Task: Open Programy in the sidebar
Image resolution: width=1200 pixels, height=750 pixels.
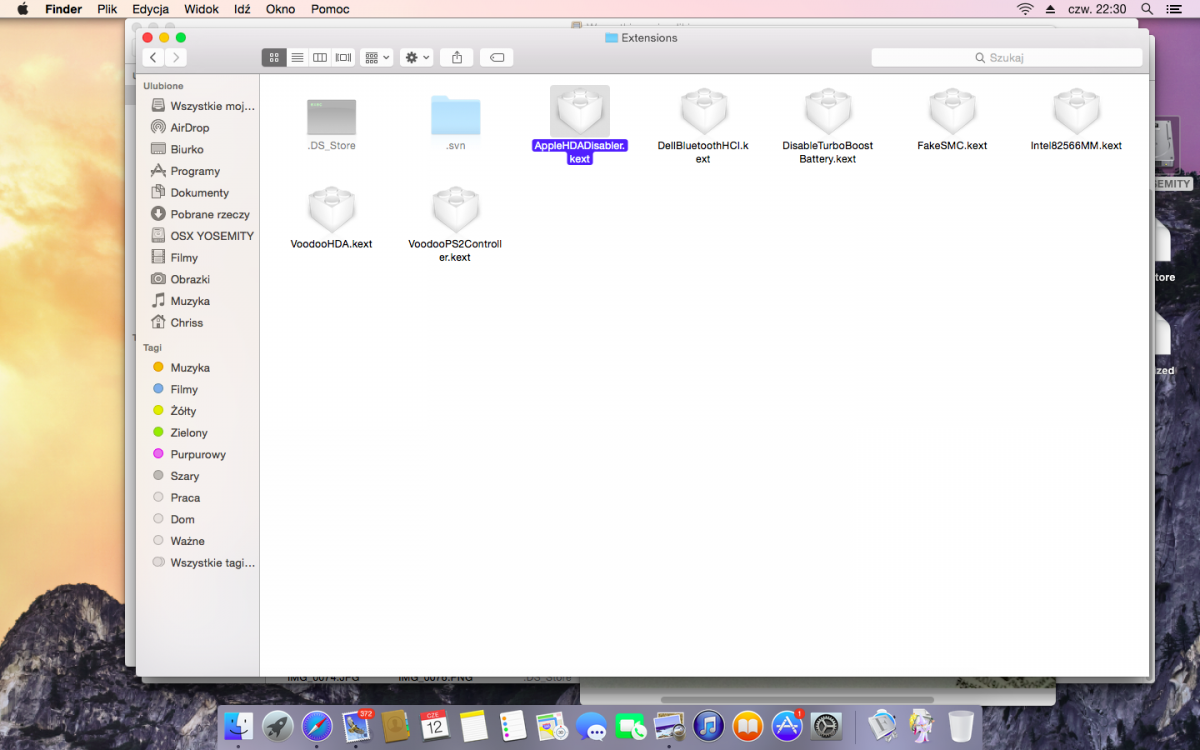Action: click(186, 171)
